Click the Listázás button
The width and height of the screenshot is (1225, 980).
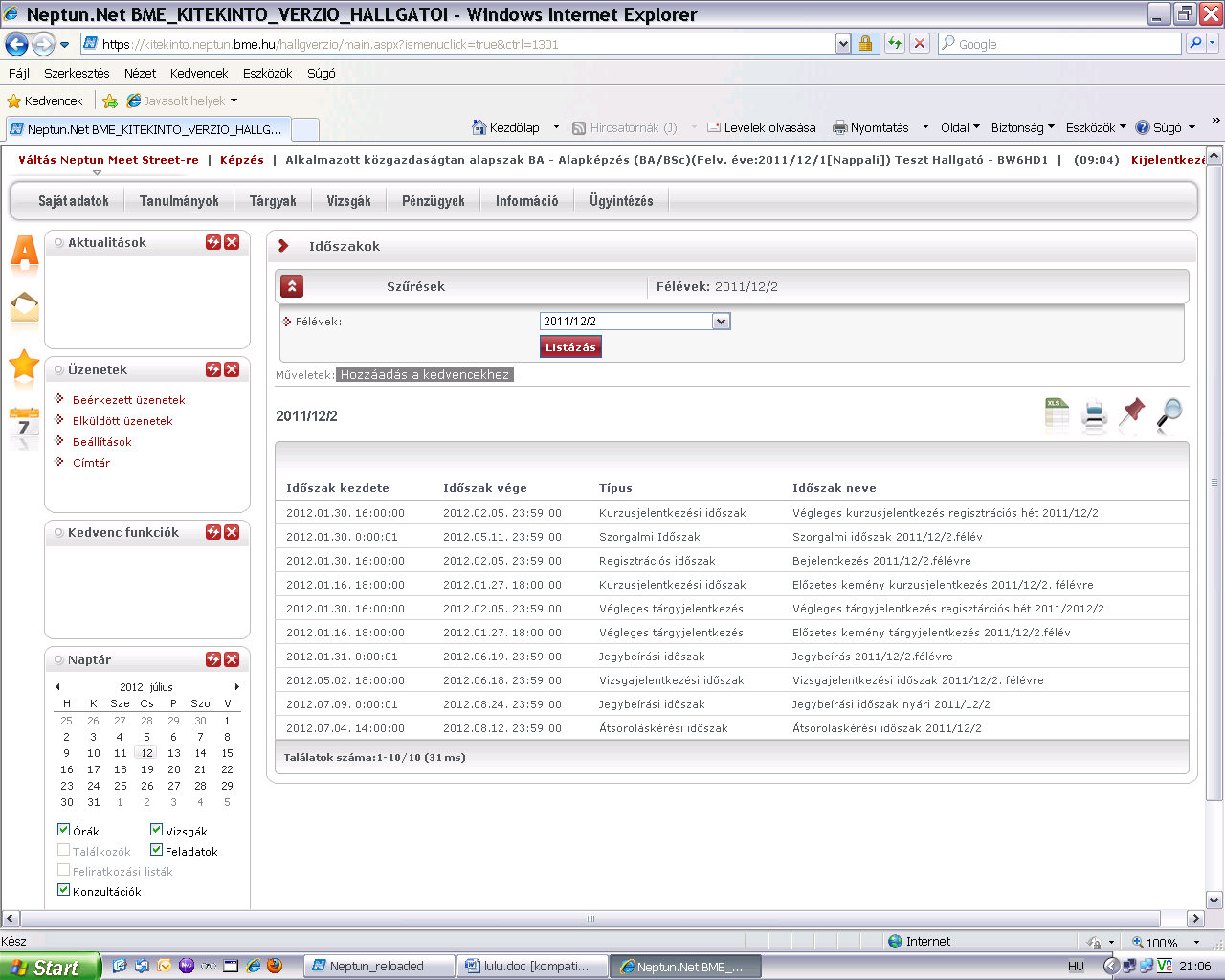570,347
